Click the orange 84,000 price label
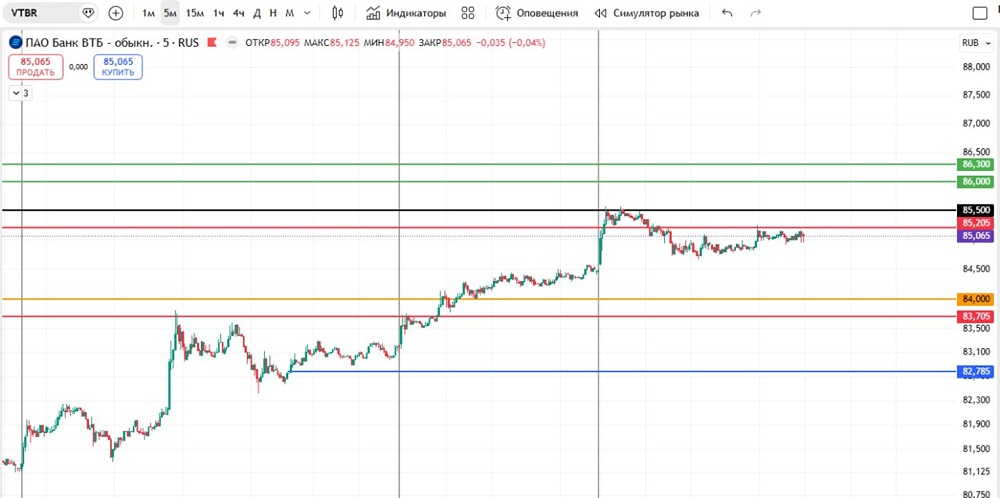 click(x=976, y=299)
